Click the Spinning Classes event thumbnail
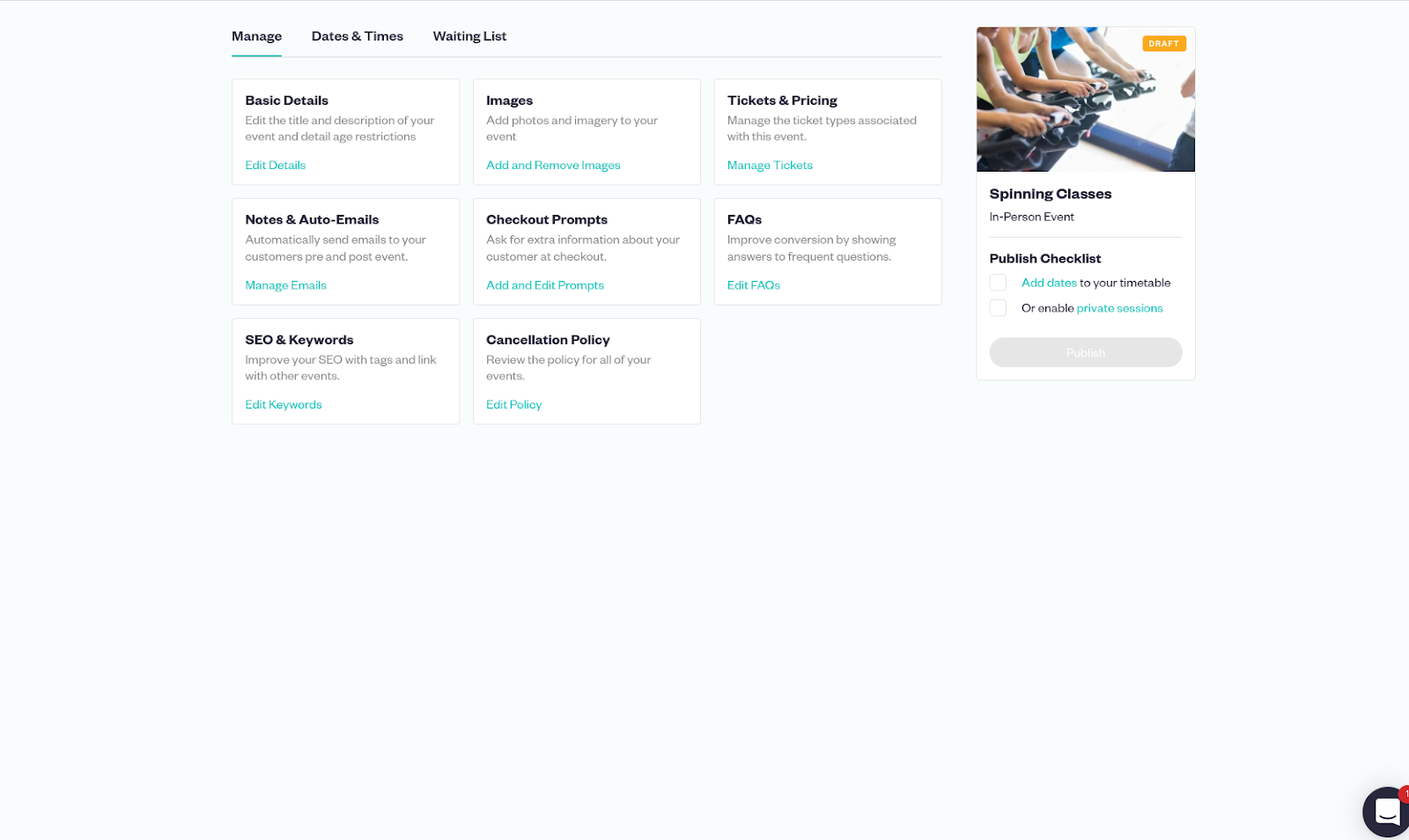 tap(1085, 99)
